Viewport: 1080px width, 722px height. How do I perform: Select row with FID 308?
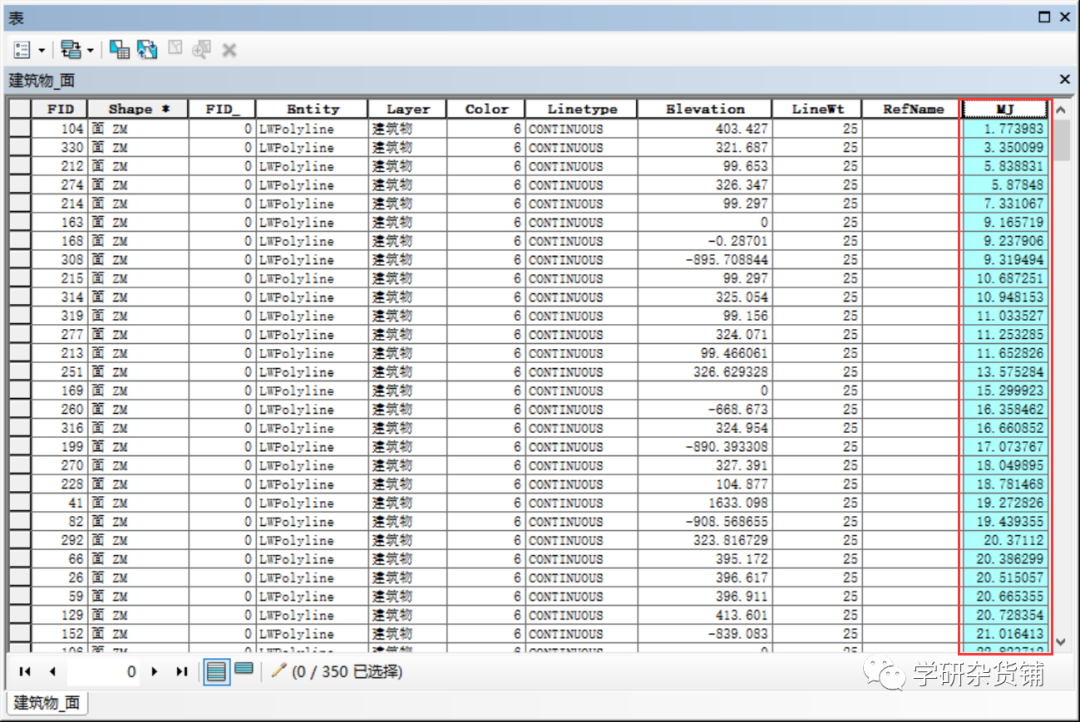(19, 260)
